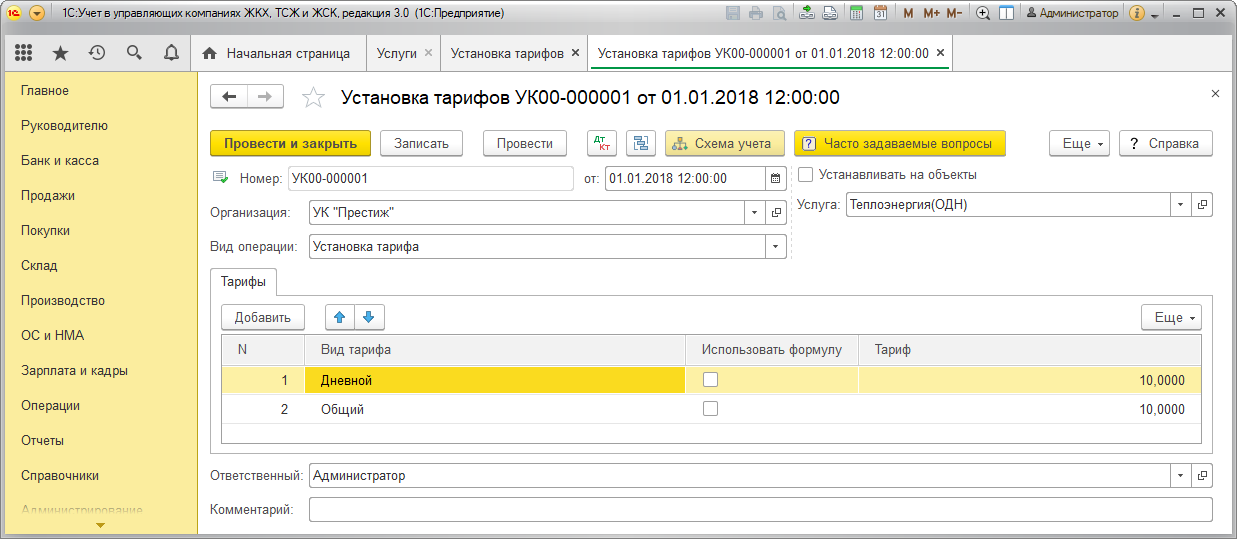Open document structure icon next to Дт/Кт

(640, 143)
